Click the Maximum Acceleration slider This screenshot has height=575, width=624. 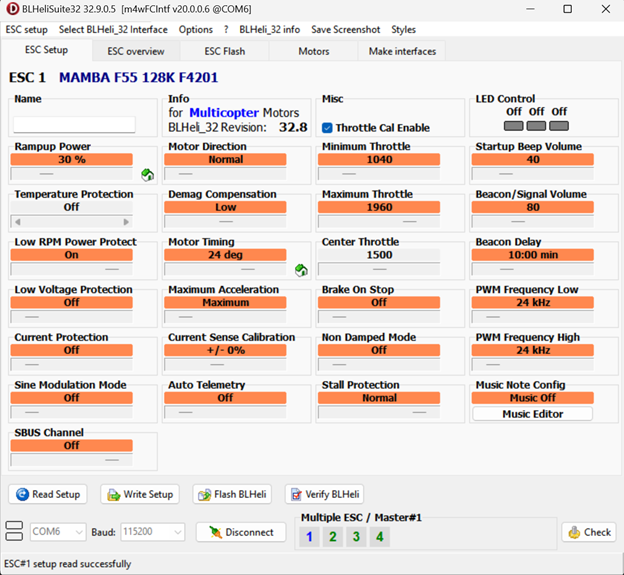(x=225, y=317)
